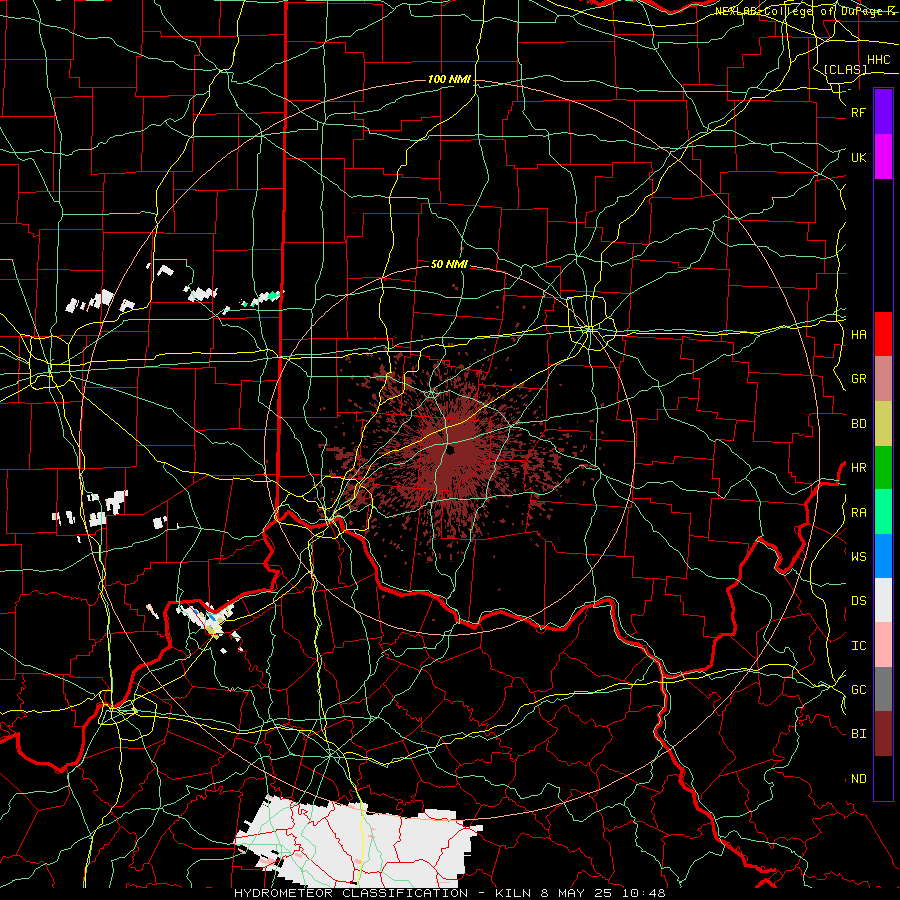Click the WS legend label
The height and width of the screenshot is (900, 900).
point(858,556)
